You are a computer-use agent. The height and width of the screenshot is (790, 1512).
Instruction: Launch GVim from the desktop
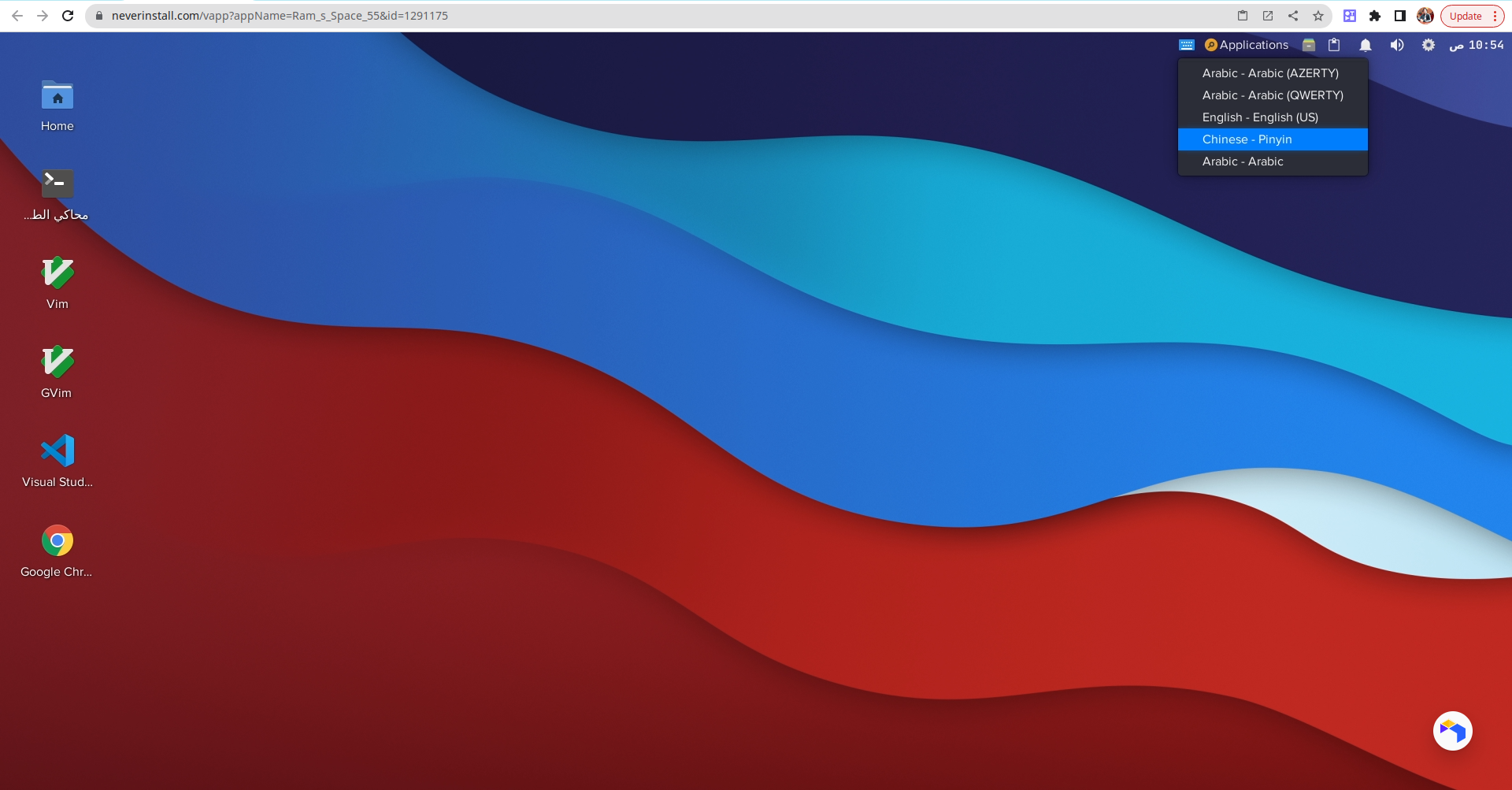57,363
